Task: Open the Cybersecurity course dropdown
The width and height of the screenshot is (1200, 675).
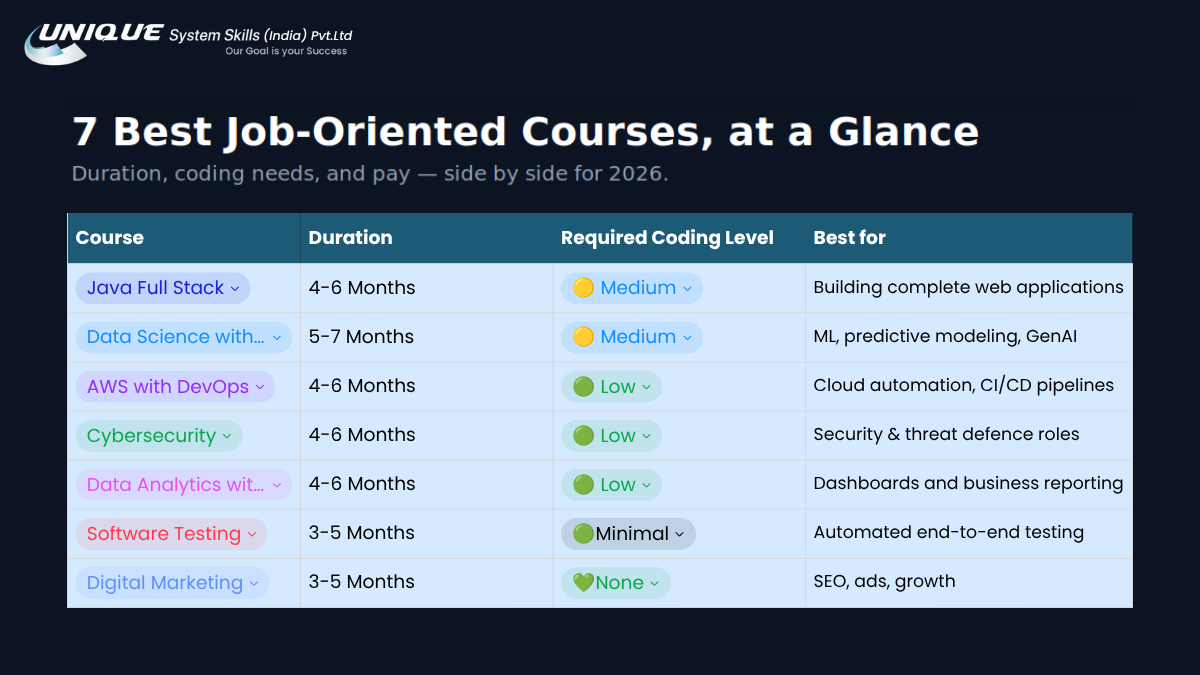Action: pos(159,435)
